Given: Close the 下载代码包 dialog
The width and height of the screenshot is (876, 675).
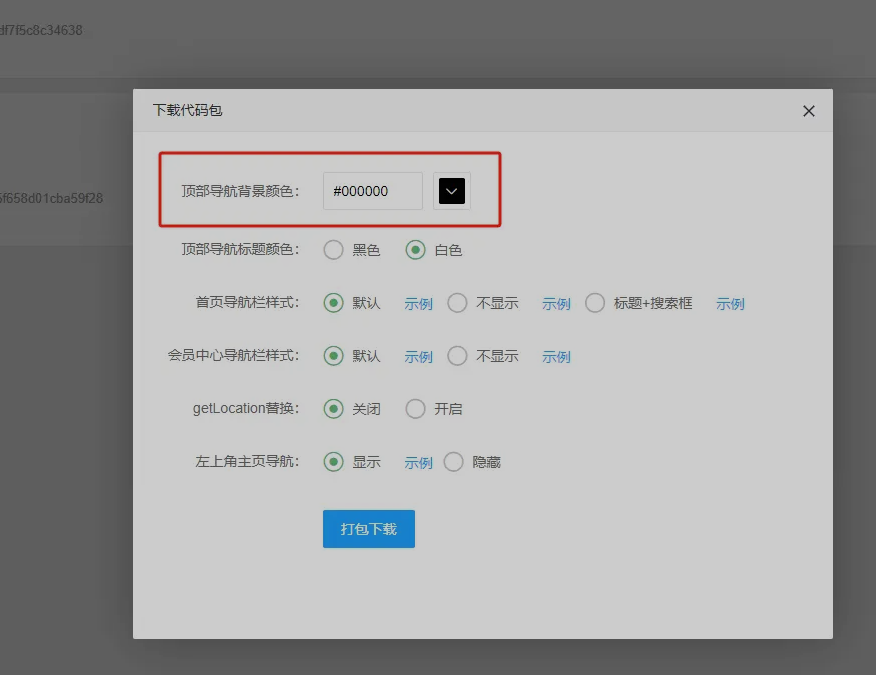Looking at the screenshot, I should [808, 111].
